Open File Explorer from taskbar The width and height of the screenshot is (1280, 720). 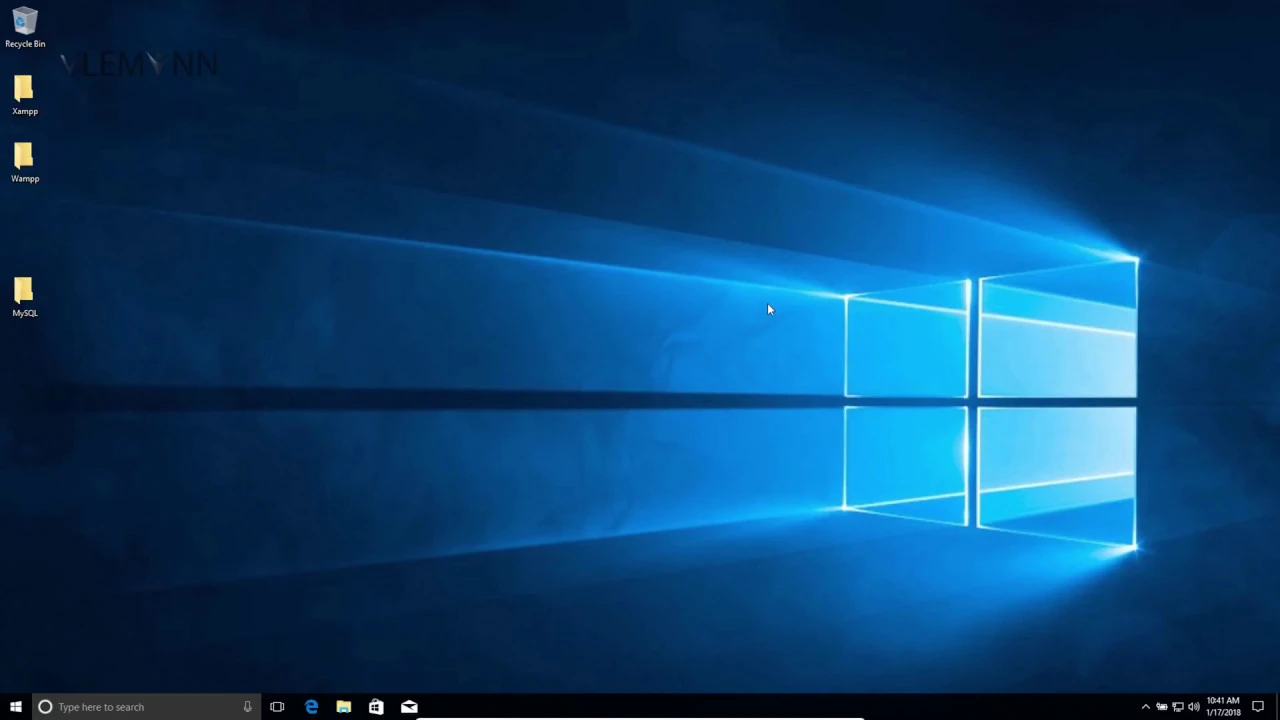pyautogui.click(x=343, y=707)
